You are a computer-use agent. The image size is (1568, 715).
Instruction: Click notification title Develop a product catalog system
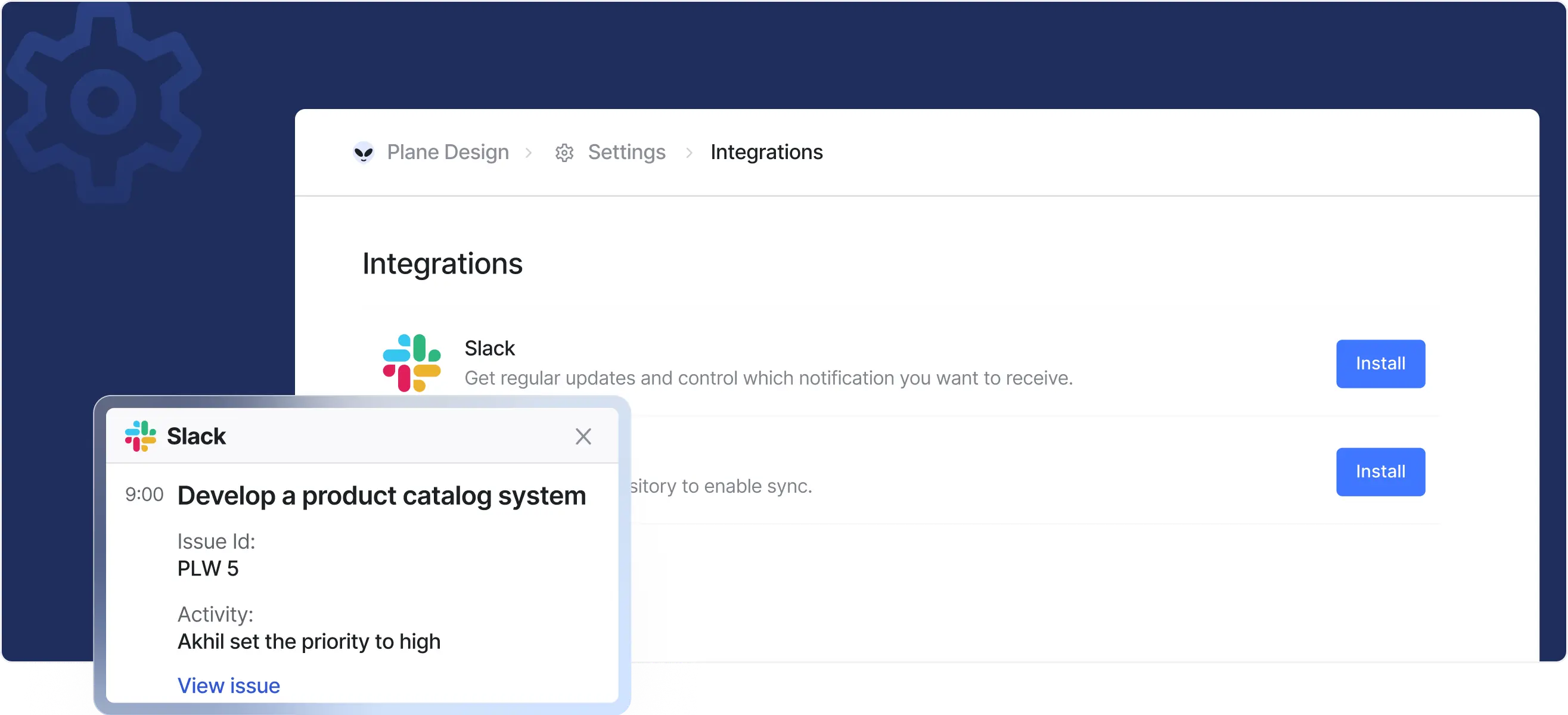[381, 495]
